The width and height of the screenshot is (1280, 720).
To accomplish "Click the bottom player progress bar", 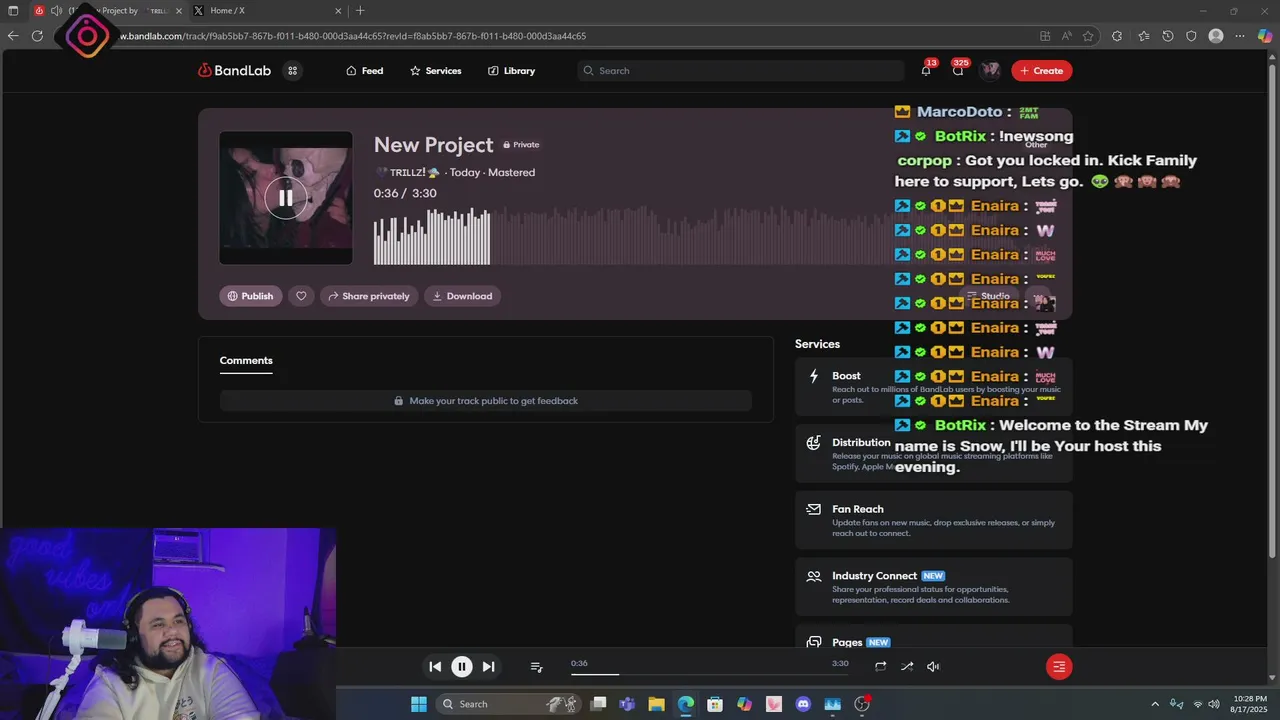I will tap(710, 674).
